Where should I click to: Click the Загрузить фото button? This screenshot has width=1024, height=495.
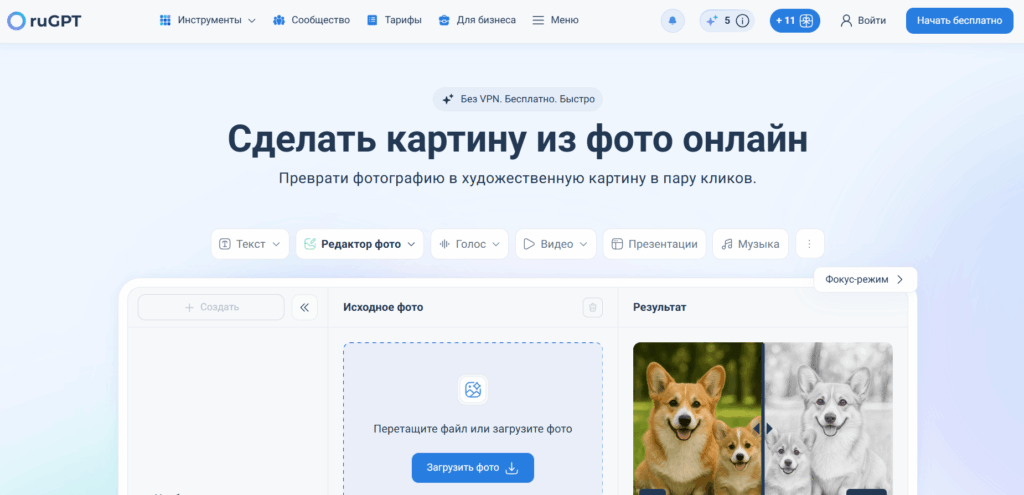473,468
